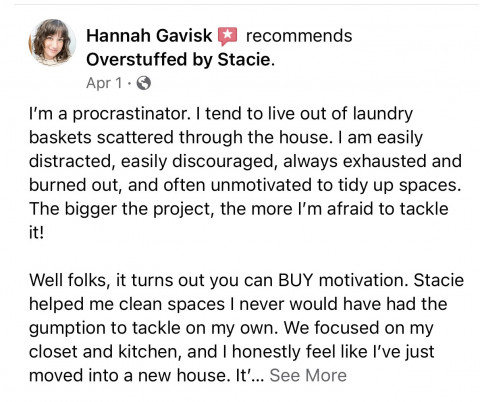Click the Hannah Gavisk name link
Image resolution: width=480 pixels, height=402 pixels.
tap(149, 36)
